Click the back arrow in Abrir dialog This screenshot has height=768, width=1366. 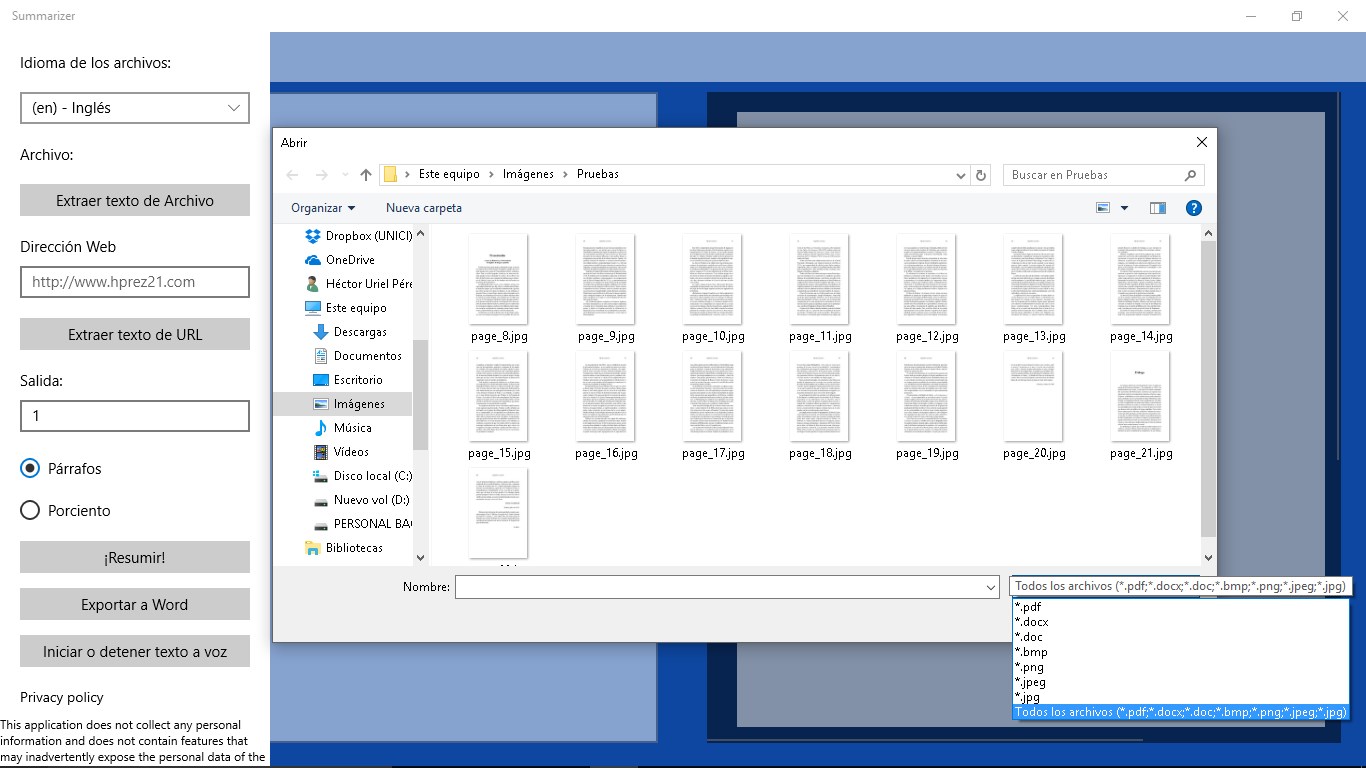(292, 175)
